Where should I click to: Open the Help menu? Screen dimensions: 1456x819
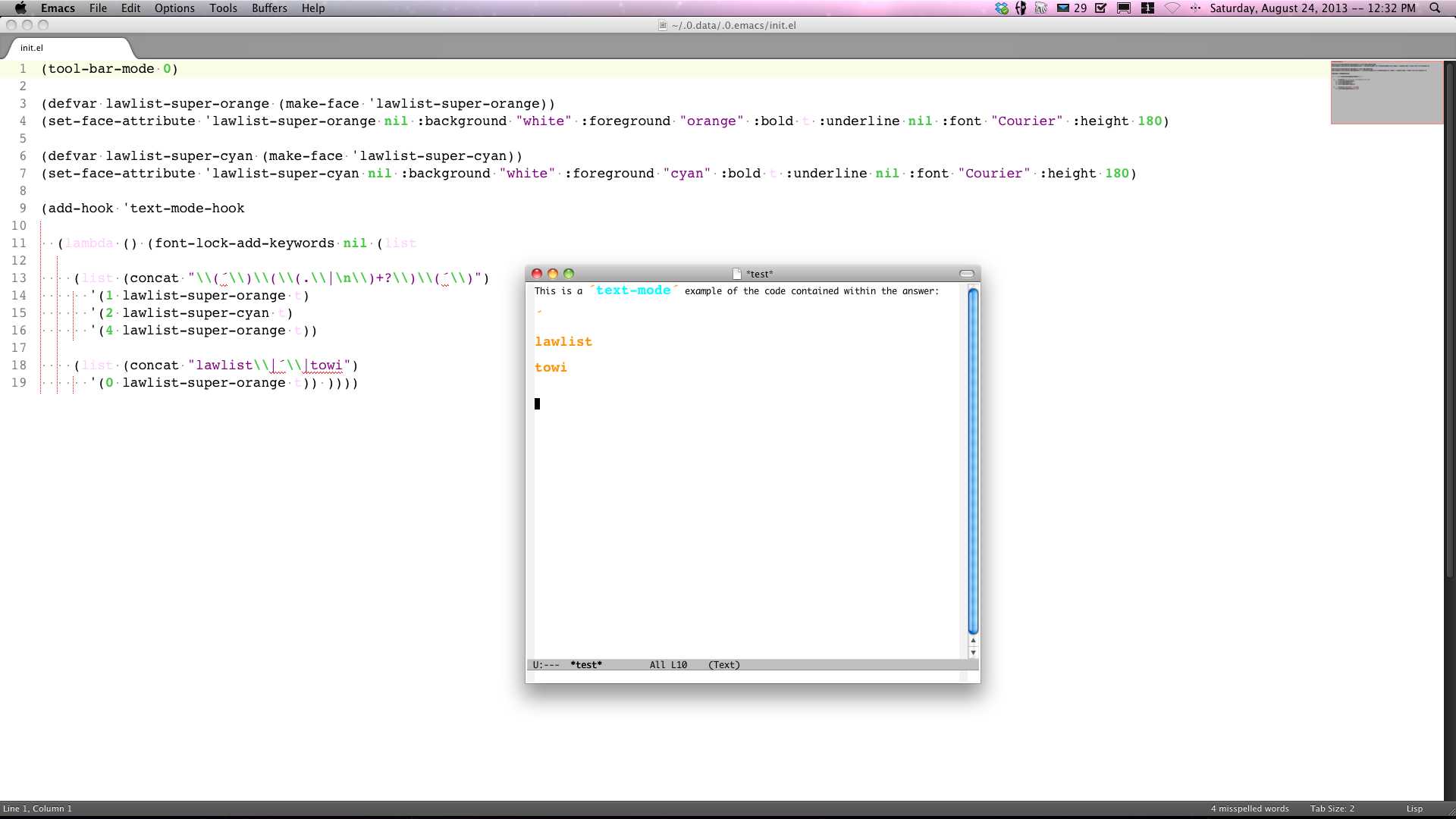point(313,8)
